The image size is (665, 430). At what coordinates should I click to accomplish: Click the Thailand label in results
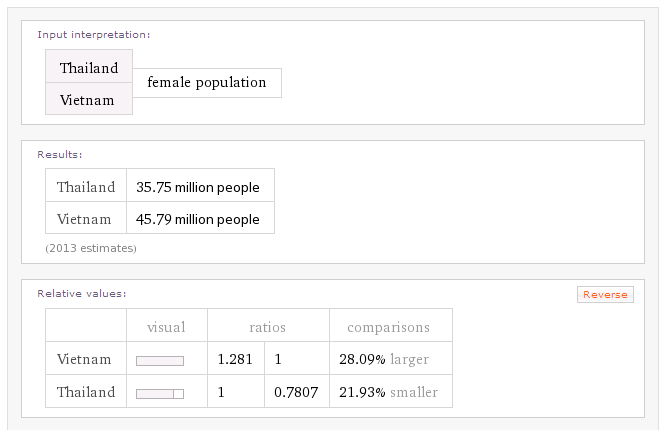(x=86, y=187)
